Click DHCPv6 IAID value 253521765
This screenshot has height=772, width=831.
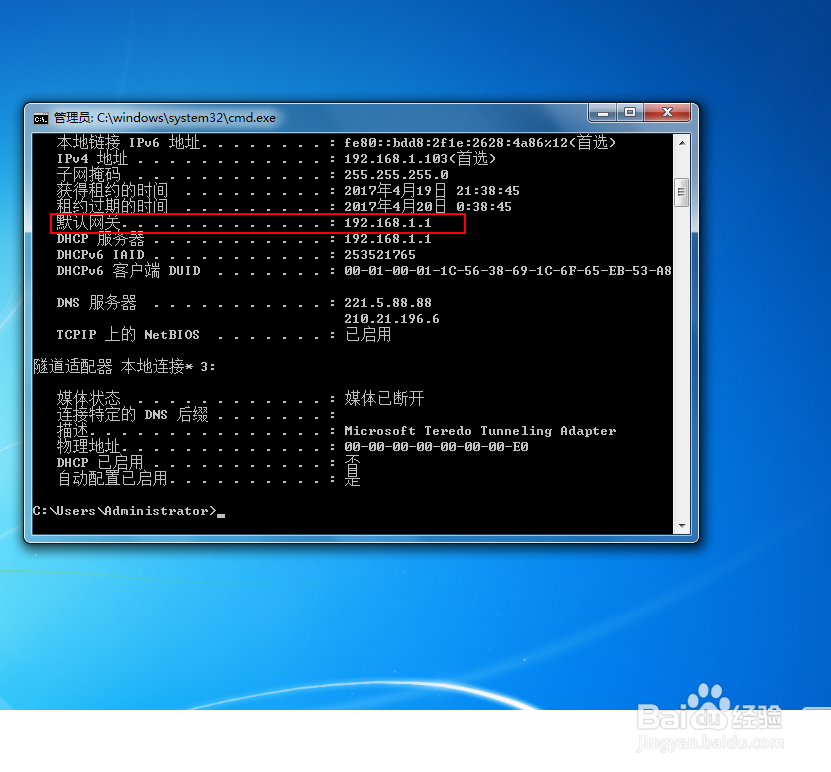pyautogui.click(x=379, y=255)
